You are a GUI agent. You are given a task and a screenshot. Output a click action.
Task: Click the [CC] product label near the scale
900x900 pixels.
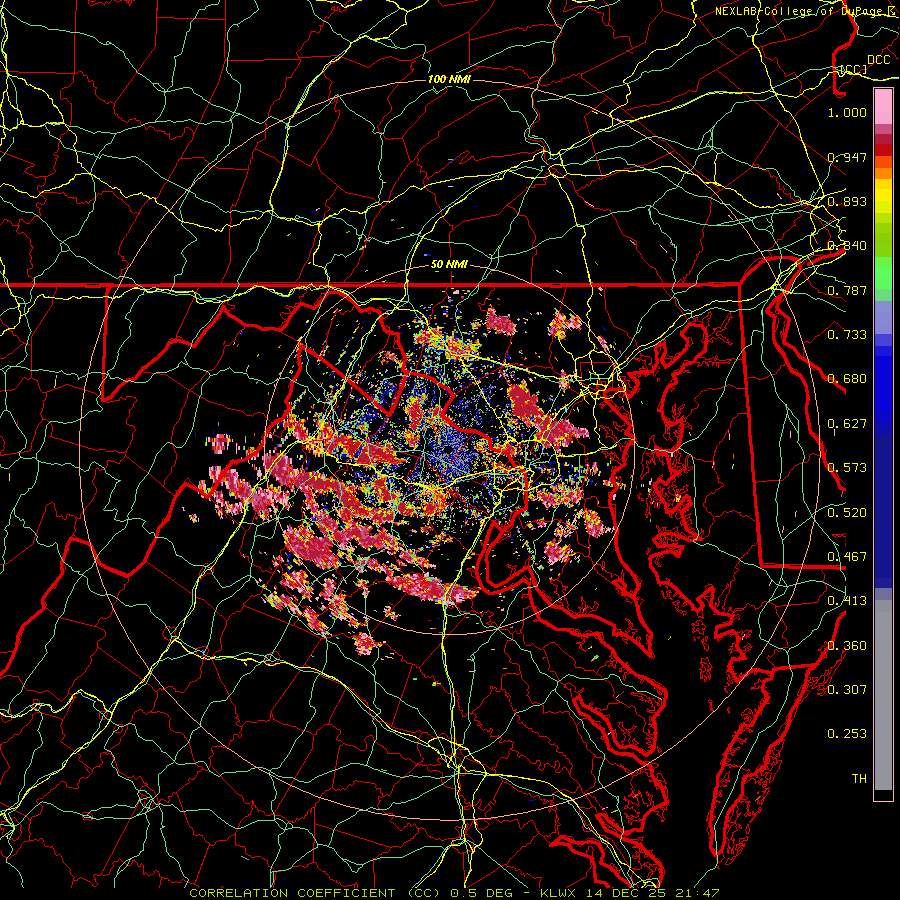(x=854, y=69)
